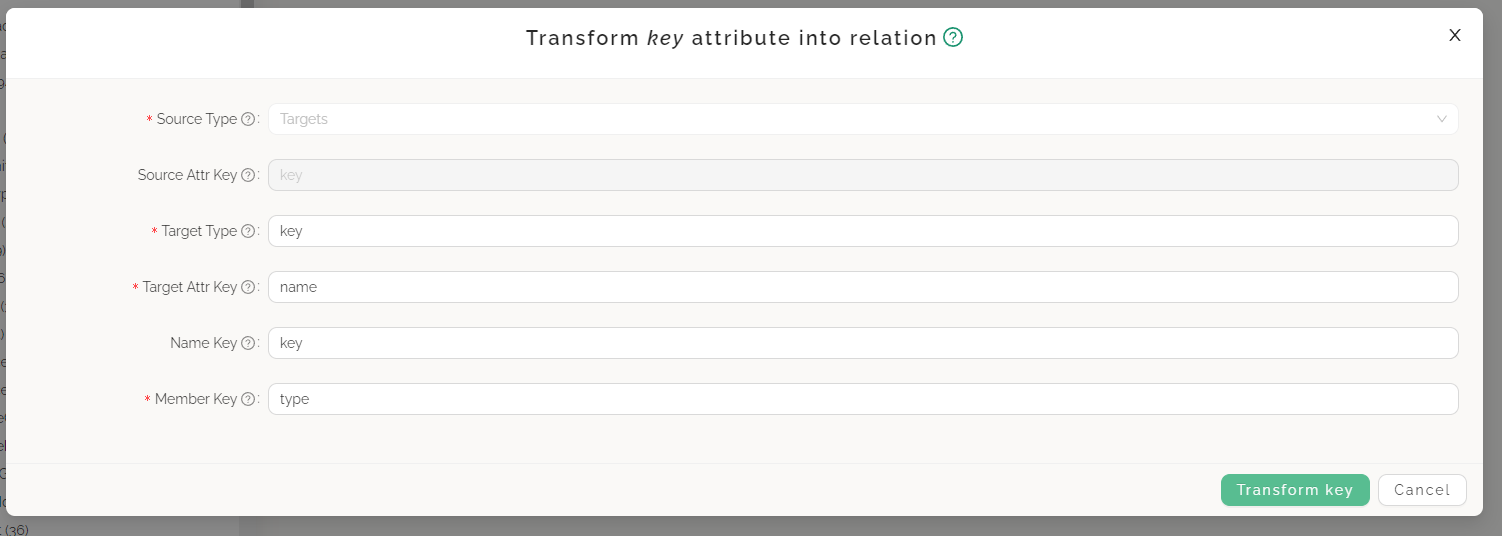Click the green help icon beside the dialog title
This screenshot has width=1502, height=536.
[953, 38]
